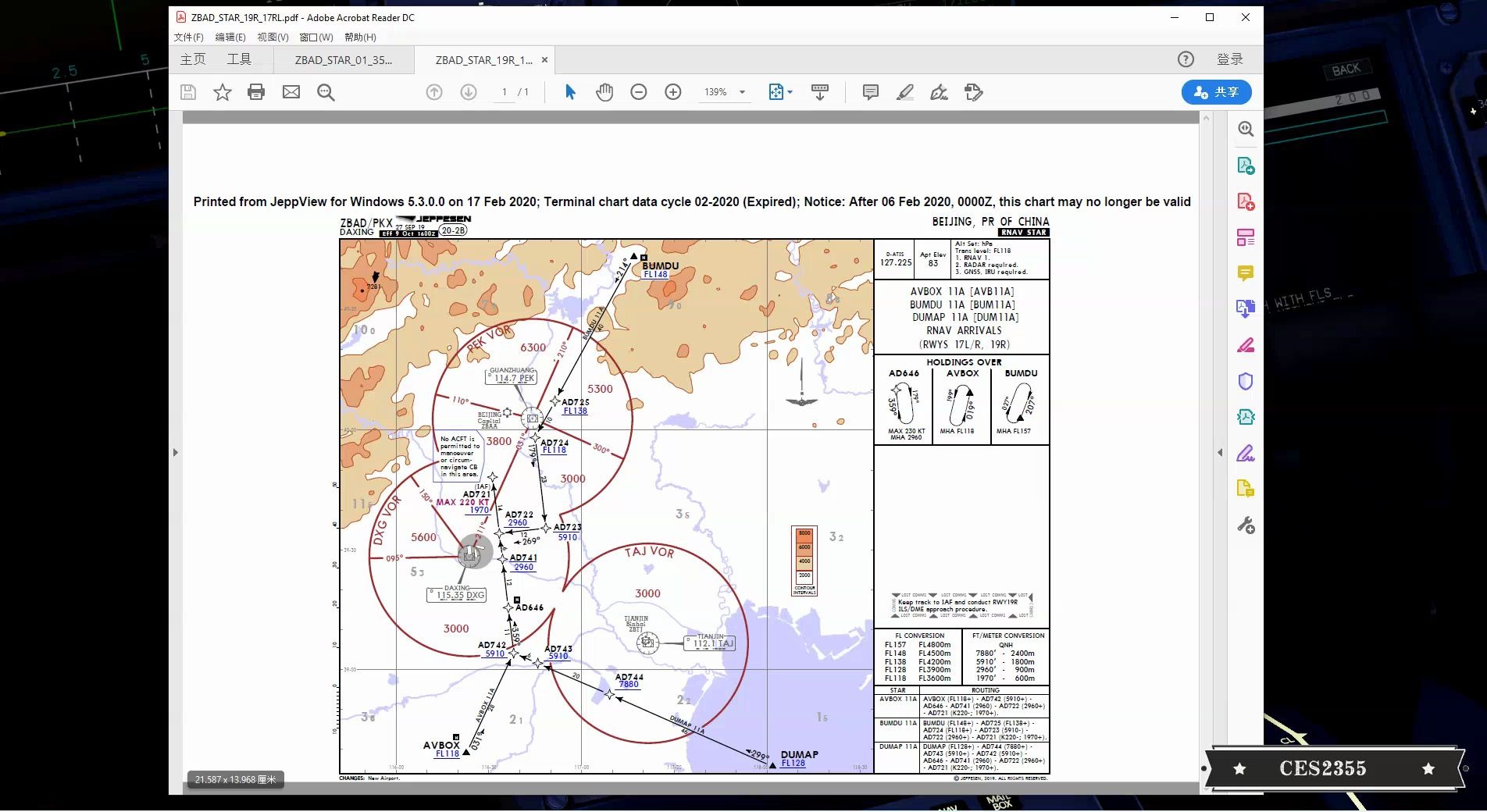Image resolution: width=1487 pixels, height=812 pixels.
Task: Close the Acrobat Reader window
Action: pos(1246,17)
